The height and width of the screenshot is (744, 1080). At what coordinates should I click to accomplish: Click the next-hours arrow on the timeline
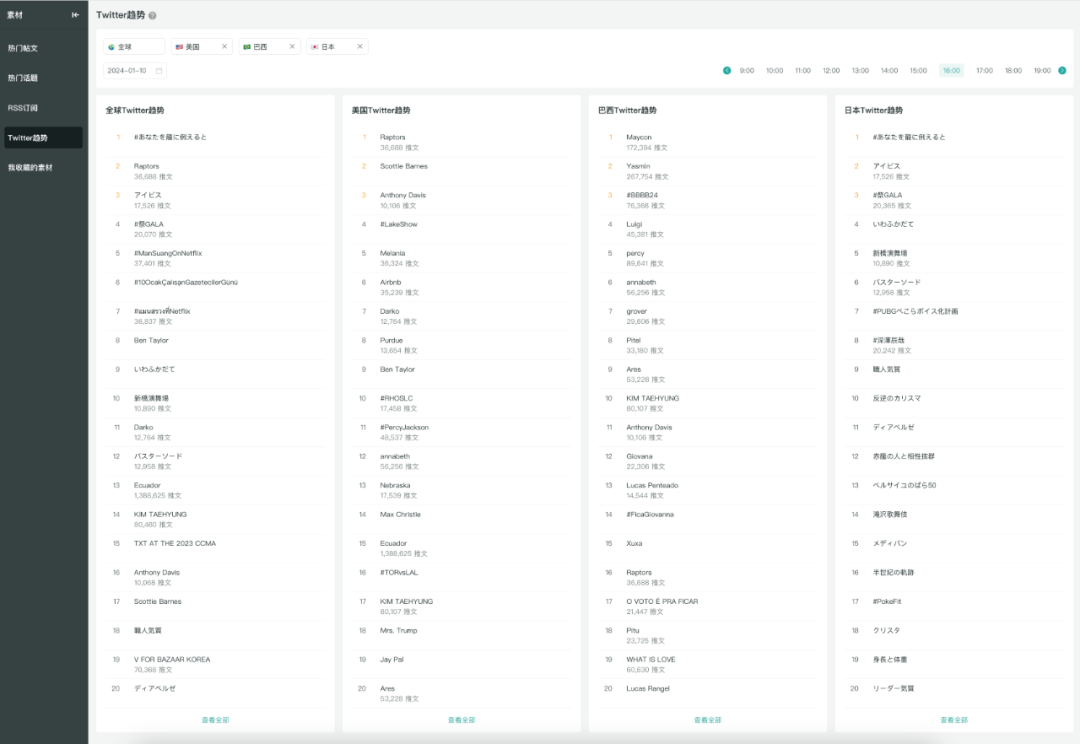point(1062,70)
